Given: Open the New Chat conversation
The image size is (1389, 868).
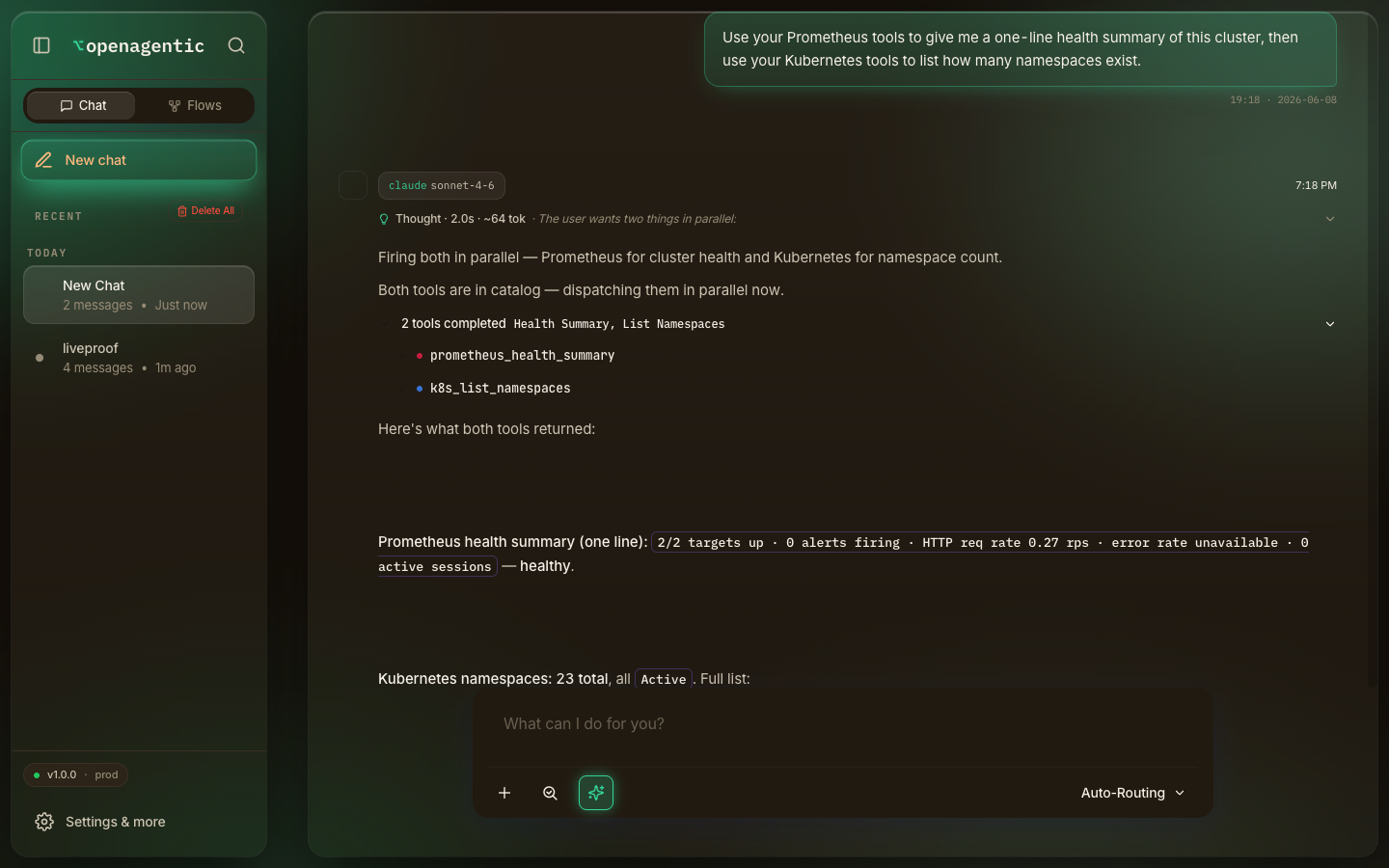Looking at the screenshot, I should [139, 295].
